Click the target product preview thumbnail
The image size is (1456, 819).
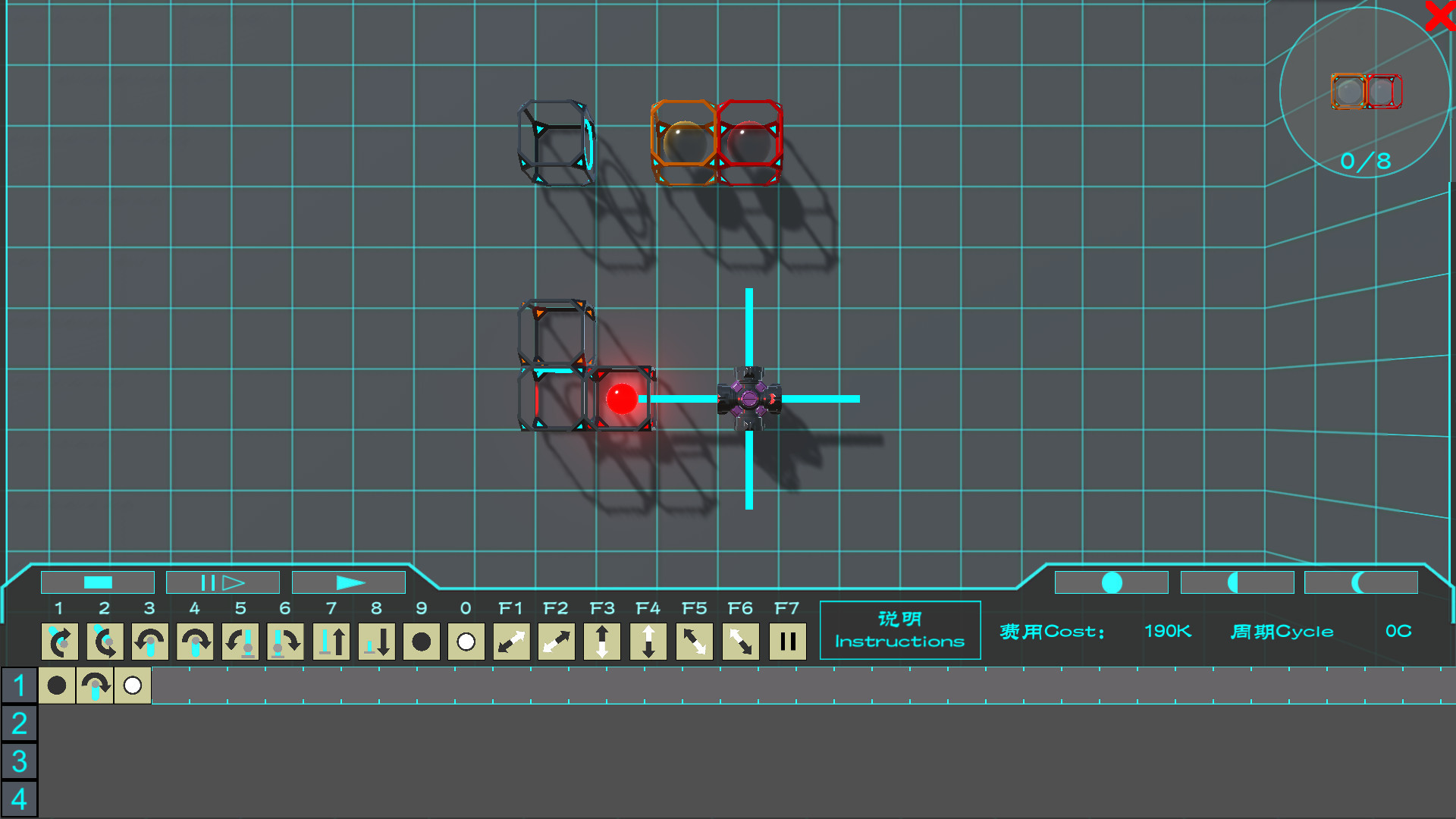click(x=1366, y=92)
